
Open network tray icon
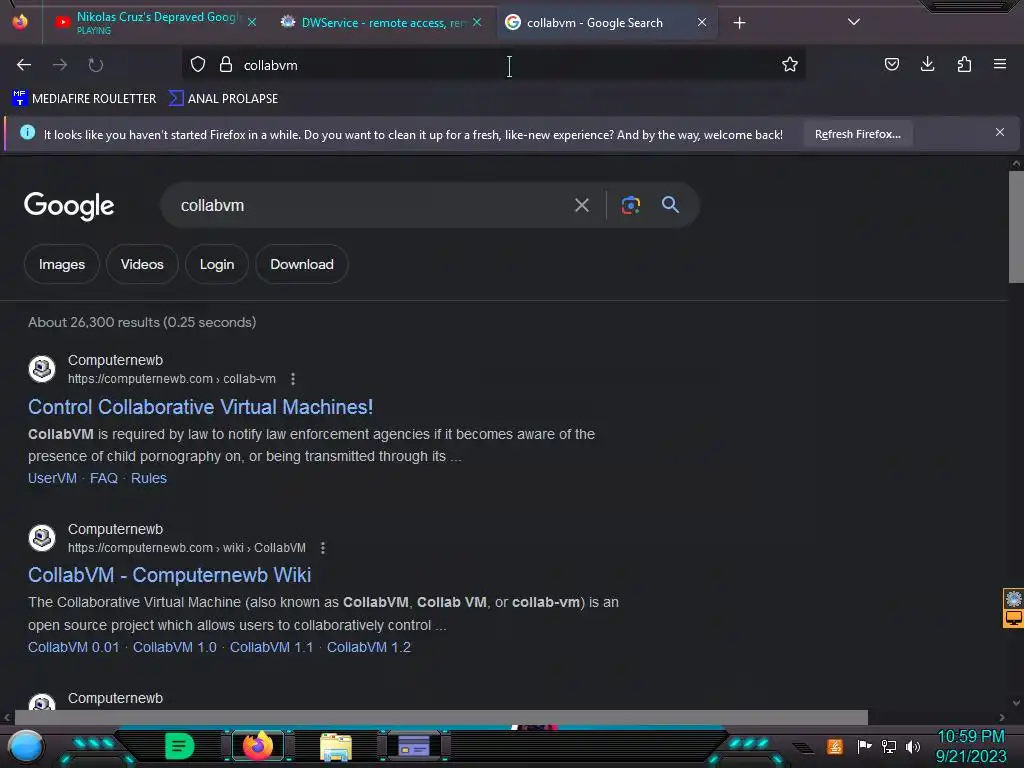tap(889, 746)
